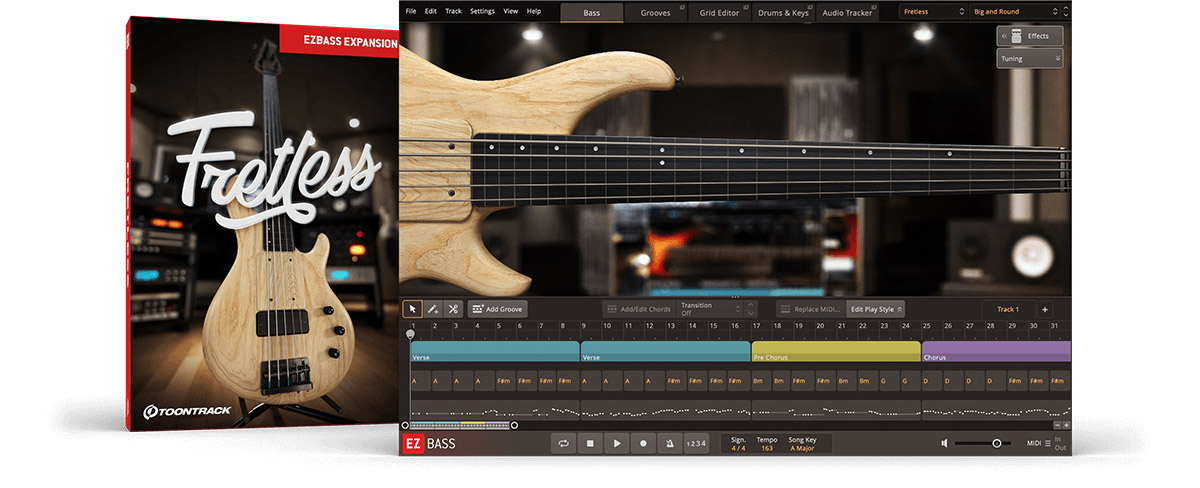Stop playback
This screenshot has width=1200, height=488.
click(591, 443)
